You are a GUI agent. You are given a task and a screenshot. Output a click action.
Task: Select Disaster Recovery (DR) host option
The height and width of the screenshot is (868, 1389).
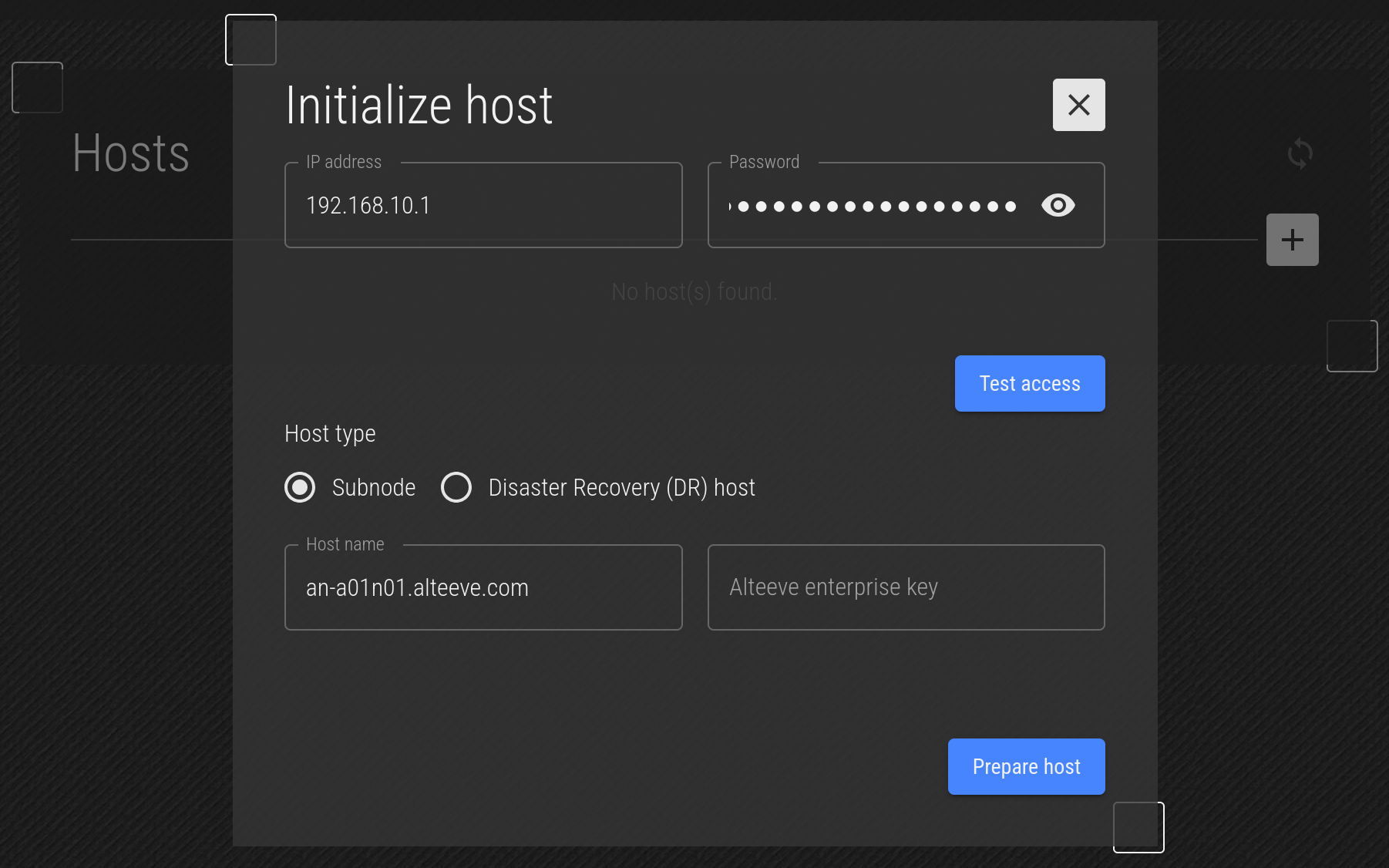coord(456,487)
